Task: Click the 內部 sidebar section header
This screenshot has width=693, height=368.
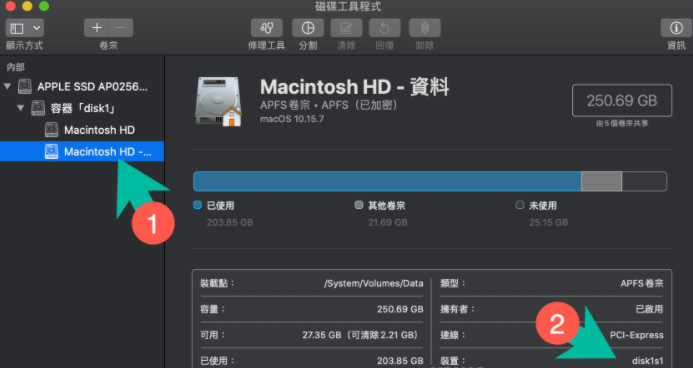Action: pos(15,67)
